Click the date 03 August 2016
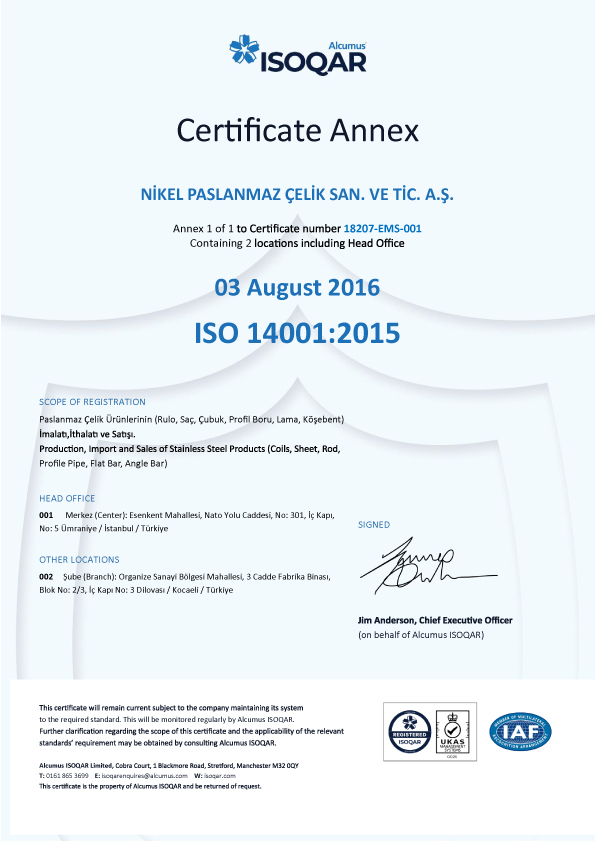The height and width of the screenshot is (842, 595). pyautogui.click(x=297, y=287)
